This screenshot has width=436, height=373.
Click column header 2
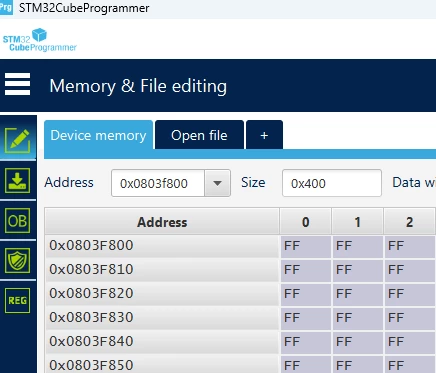(x=409, y=222)
